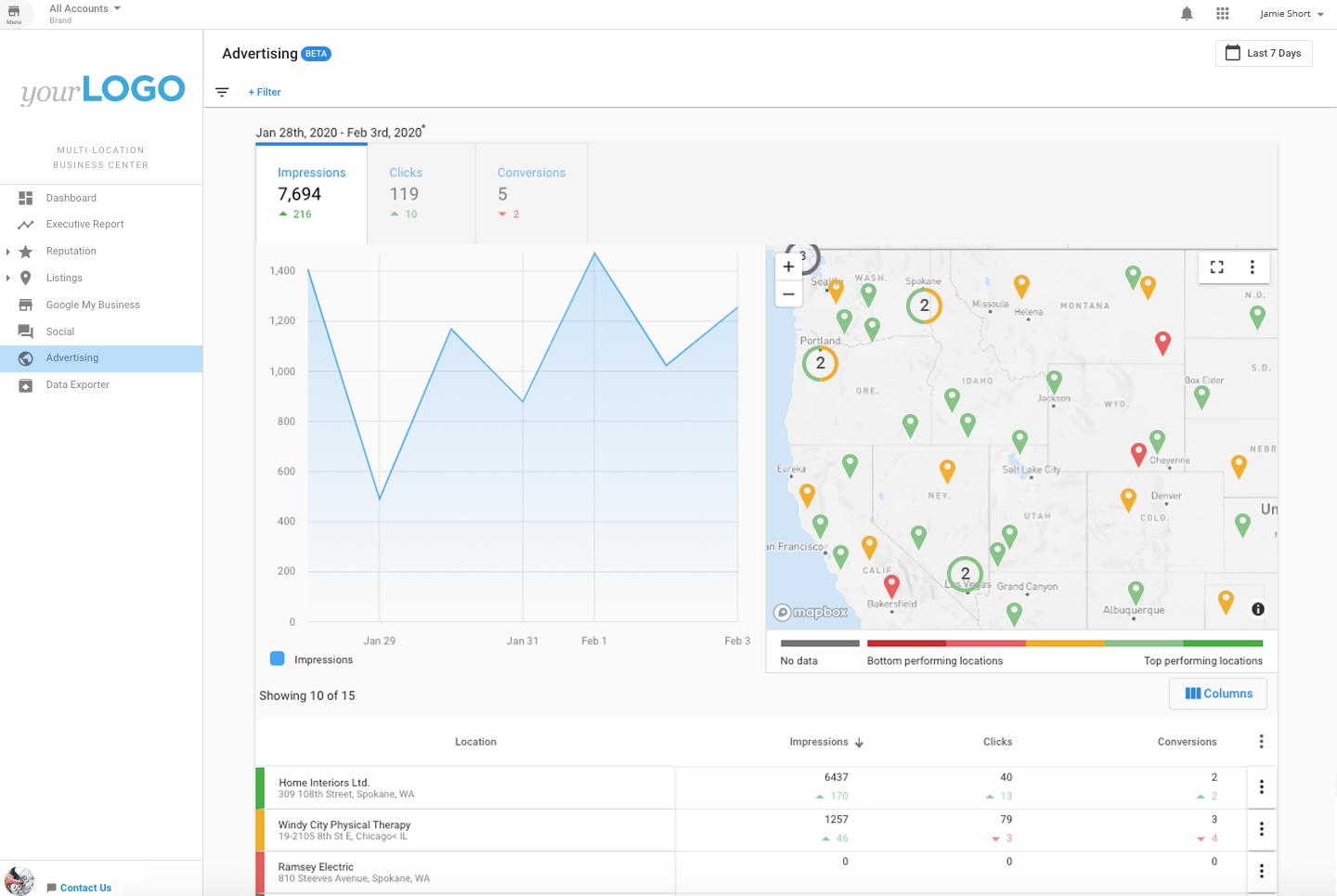Click the Mapbox info icon

coord(1258,609)
